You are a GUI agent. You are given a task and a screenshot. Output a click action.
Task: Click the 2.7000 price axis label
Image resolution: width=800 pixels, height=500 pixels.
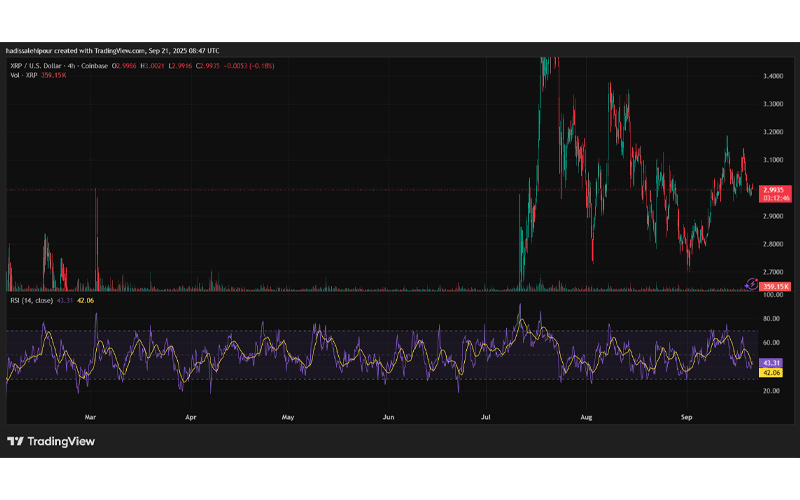773,272
